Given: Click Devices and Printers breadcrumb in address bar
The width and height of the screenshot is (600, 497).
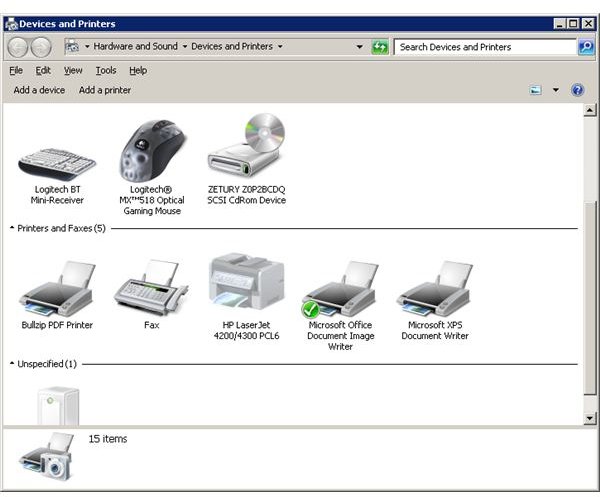Looking at the screenshot, I should pyautogui.click(x=232, y=47).
